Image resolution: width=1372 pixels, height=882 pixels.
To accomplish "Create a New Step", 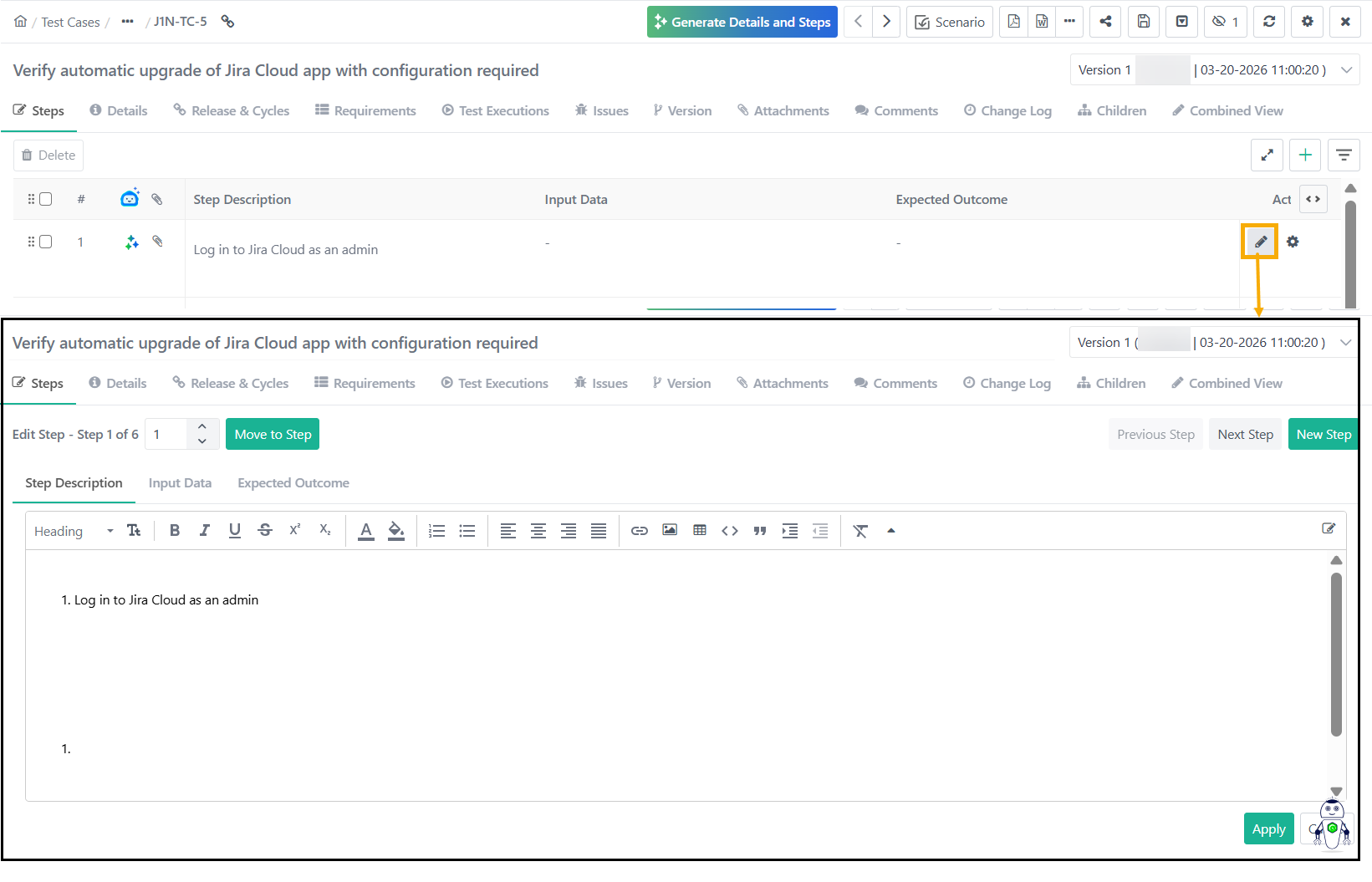I will 1324,434.
